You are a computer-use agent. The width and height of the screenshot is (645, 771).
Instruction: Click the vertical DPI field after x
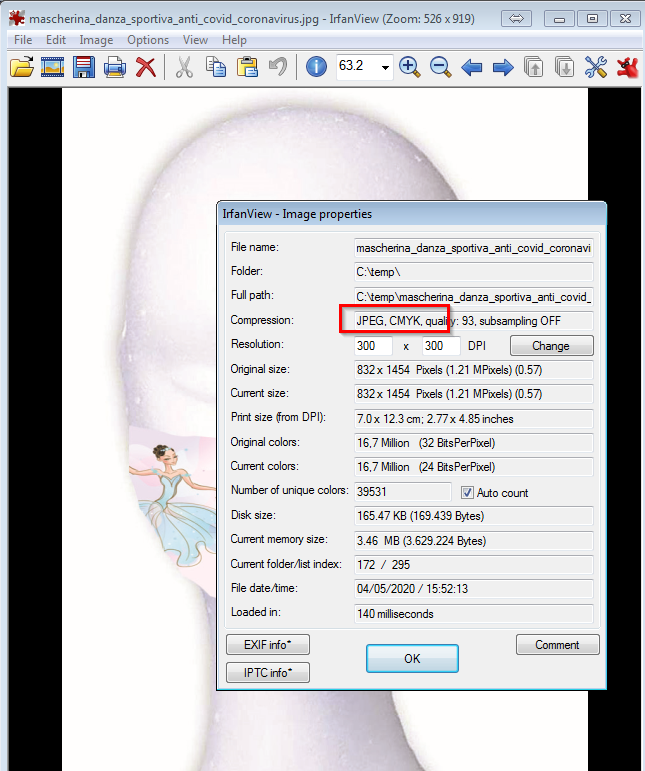tap(441, 346)
